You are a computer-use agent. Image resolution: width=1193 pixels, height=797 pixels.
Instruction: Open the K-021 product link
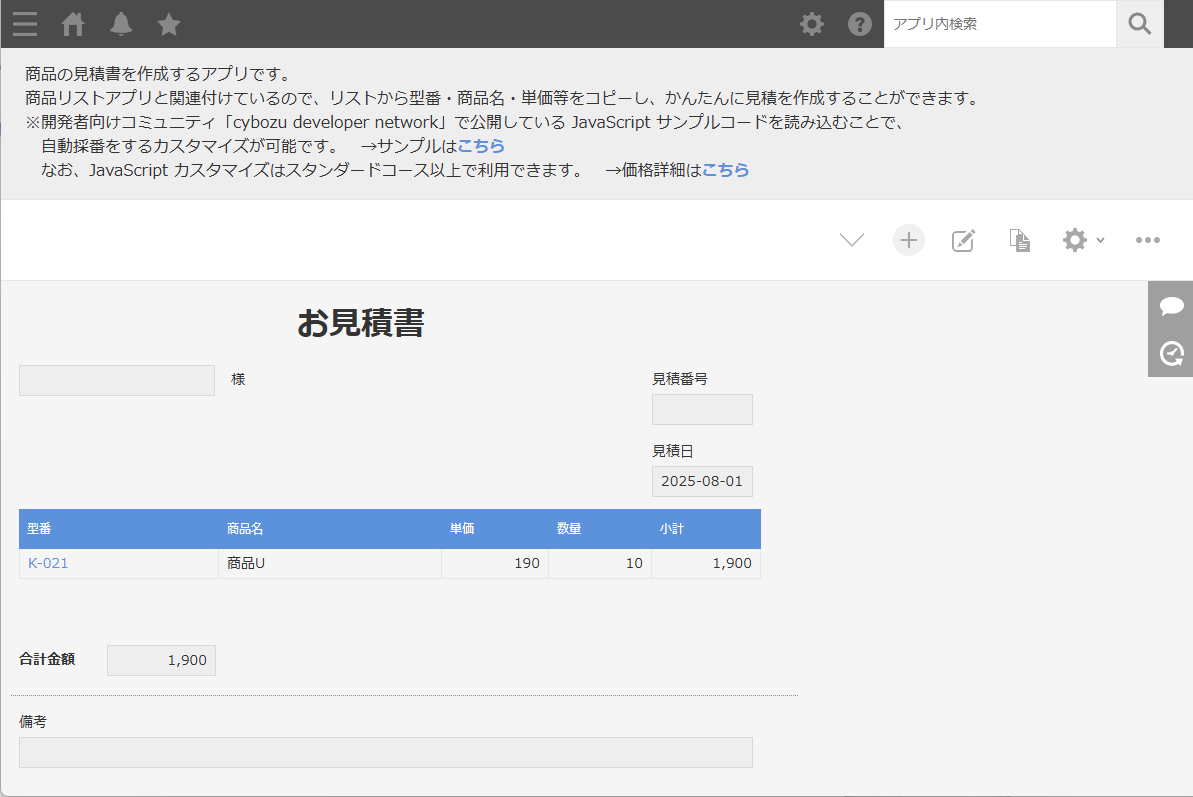(48, 564)
